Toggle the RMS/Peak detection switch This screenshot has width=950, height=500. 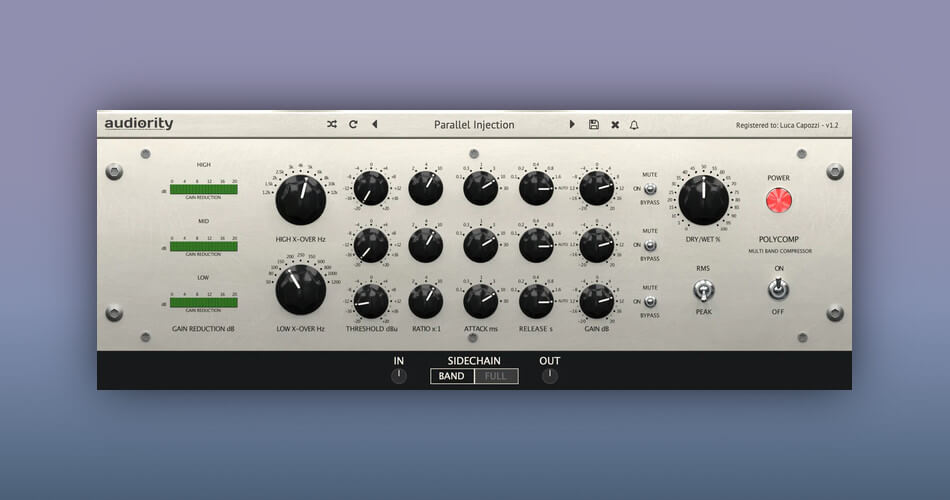703,290
